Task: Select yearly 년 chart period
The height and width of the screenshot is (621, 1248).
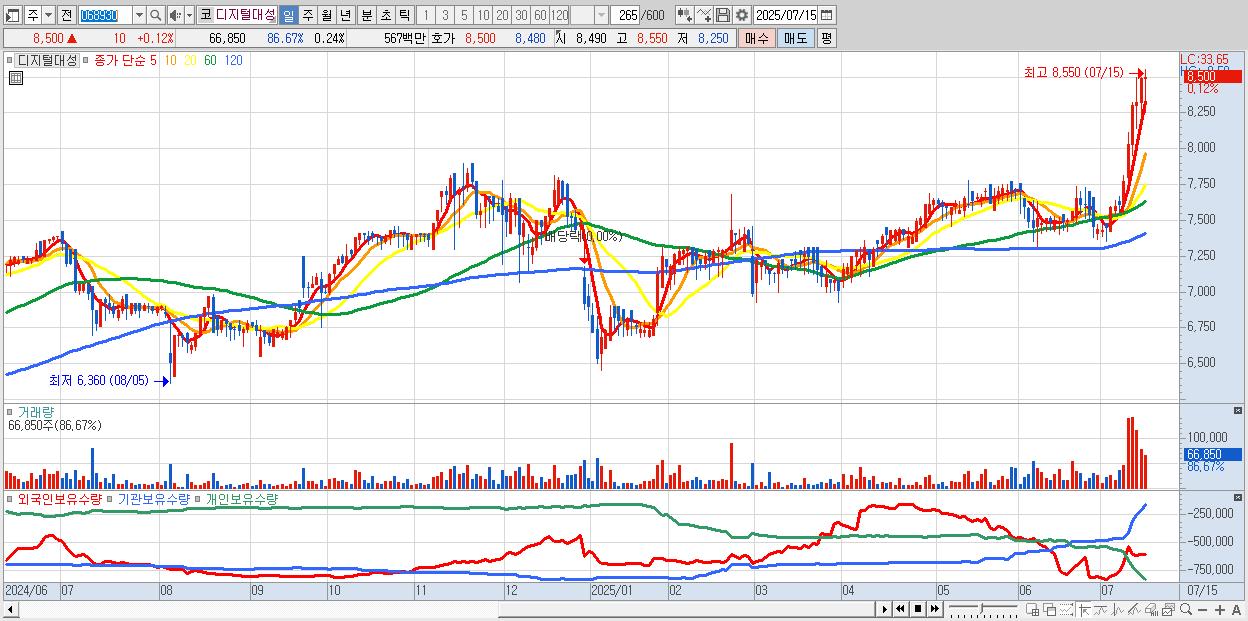Action: (x=345, y=16)
